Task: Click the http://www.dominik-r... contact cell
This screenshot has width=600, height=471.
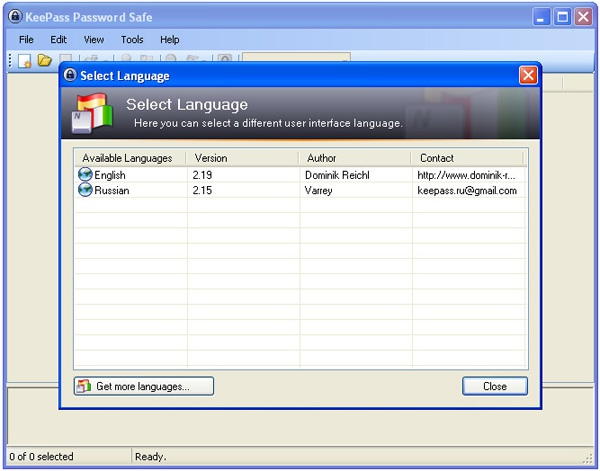Action: coord(466,175)
